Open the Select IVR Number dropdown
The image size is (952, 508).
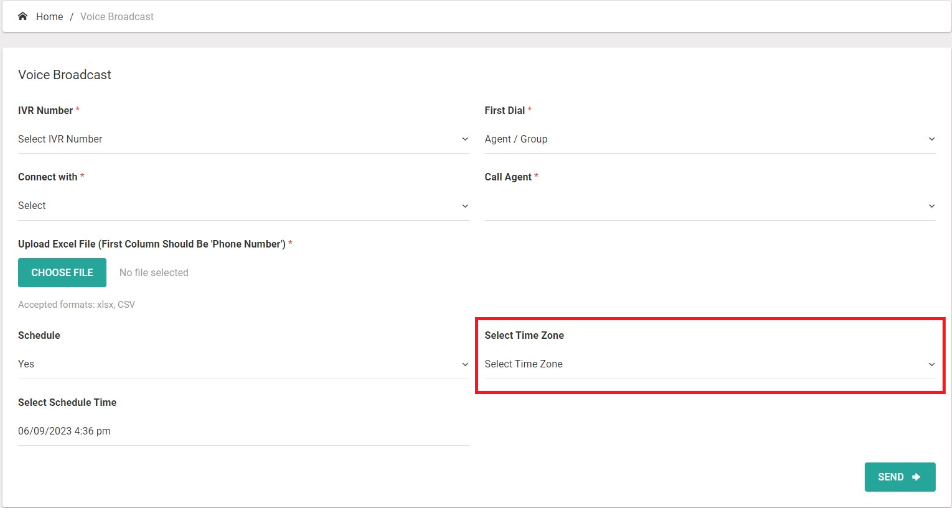pyautogui.click(x=243, y=139)
